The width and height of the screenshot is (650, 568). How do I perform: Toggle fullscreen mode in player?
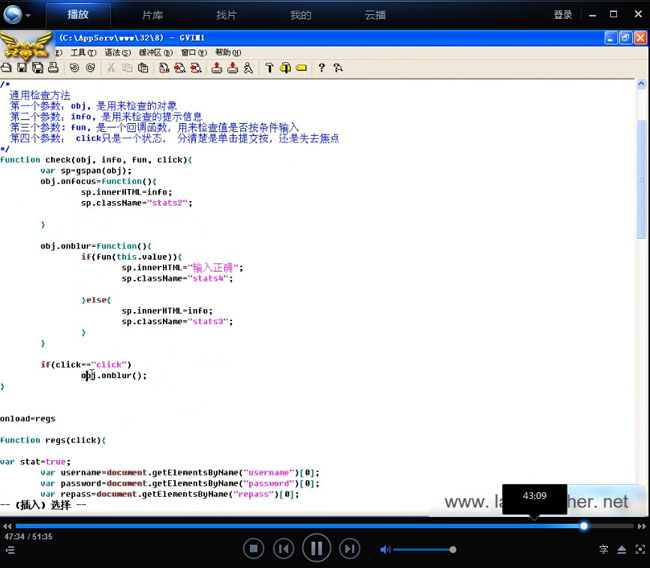click(638, 549)
